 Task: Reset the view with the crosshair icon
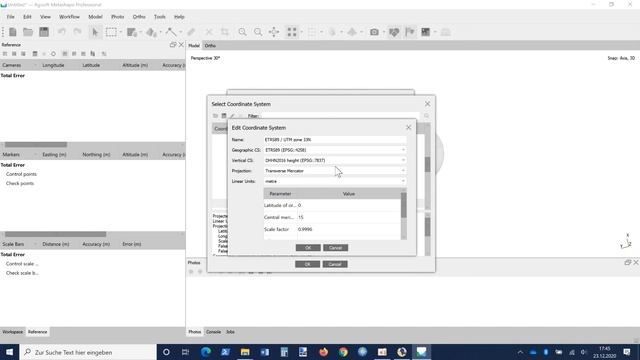pyautogui.click(x=274, y=32)
